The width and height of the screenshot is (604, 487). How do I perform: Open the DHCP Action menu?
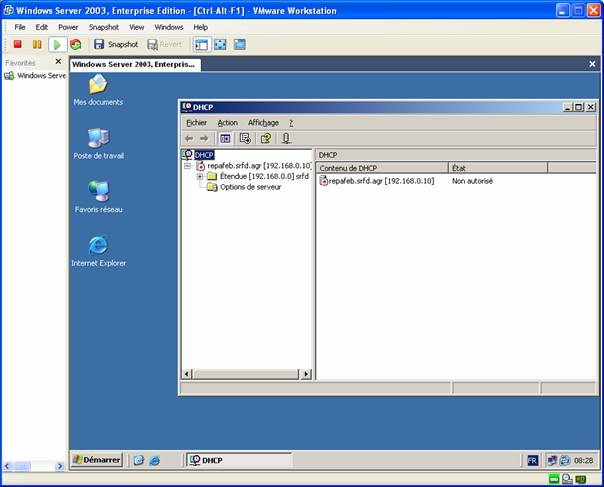[x=227, y=123]
